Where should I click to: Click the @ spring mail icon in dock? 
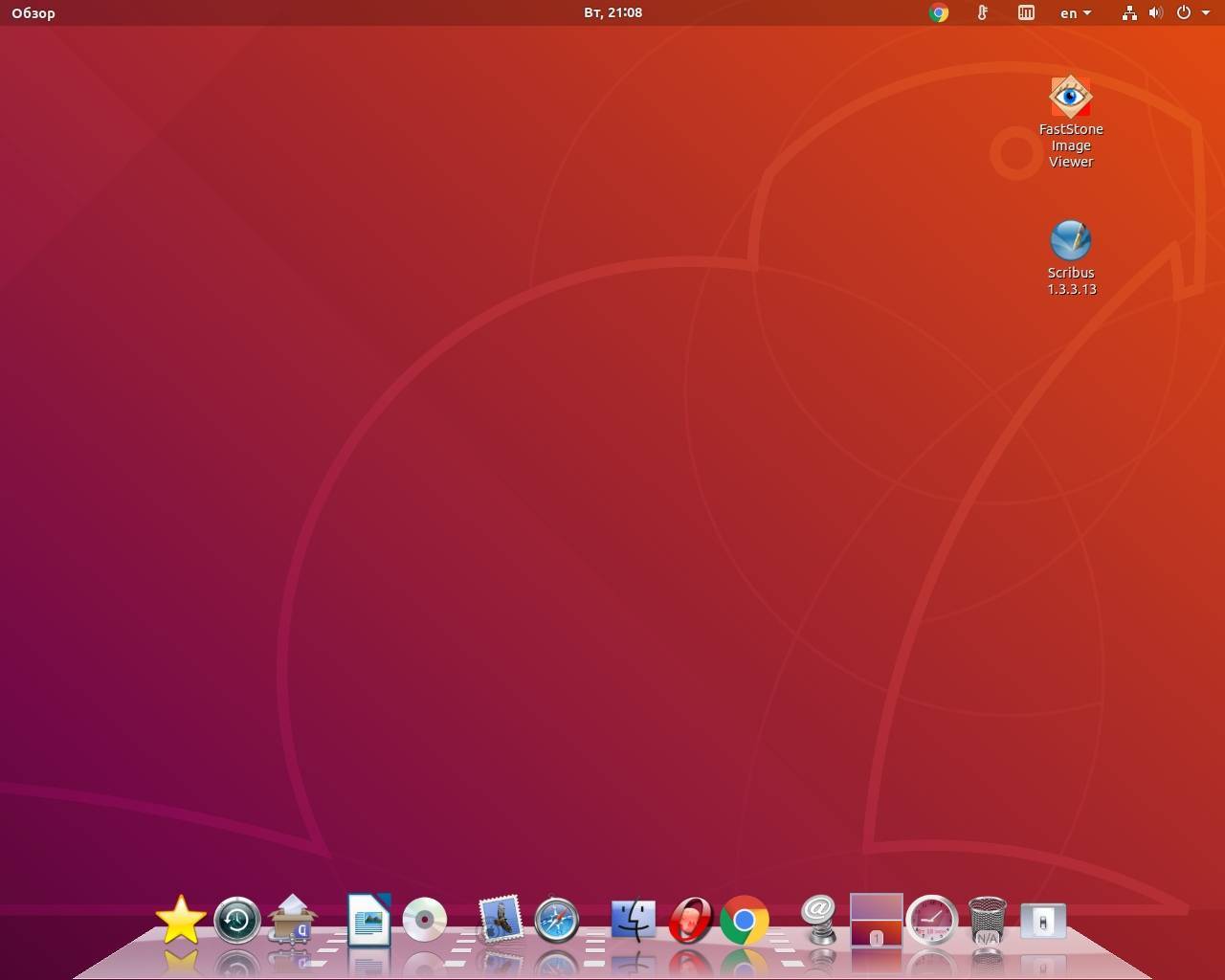coord(819,919)
